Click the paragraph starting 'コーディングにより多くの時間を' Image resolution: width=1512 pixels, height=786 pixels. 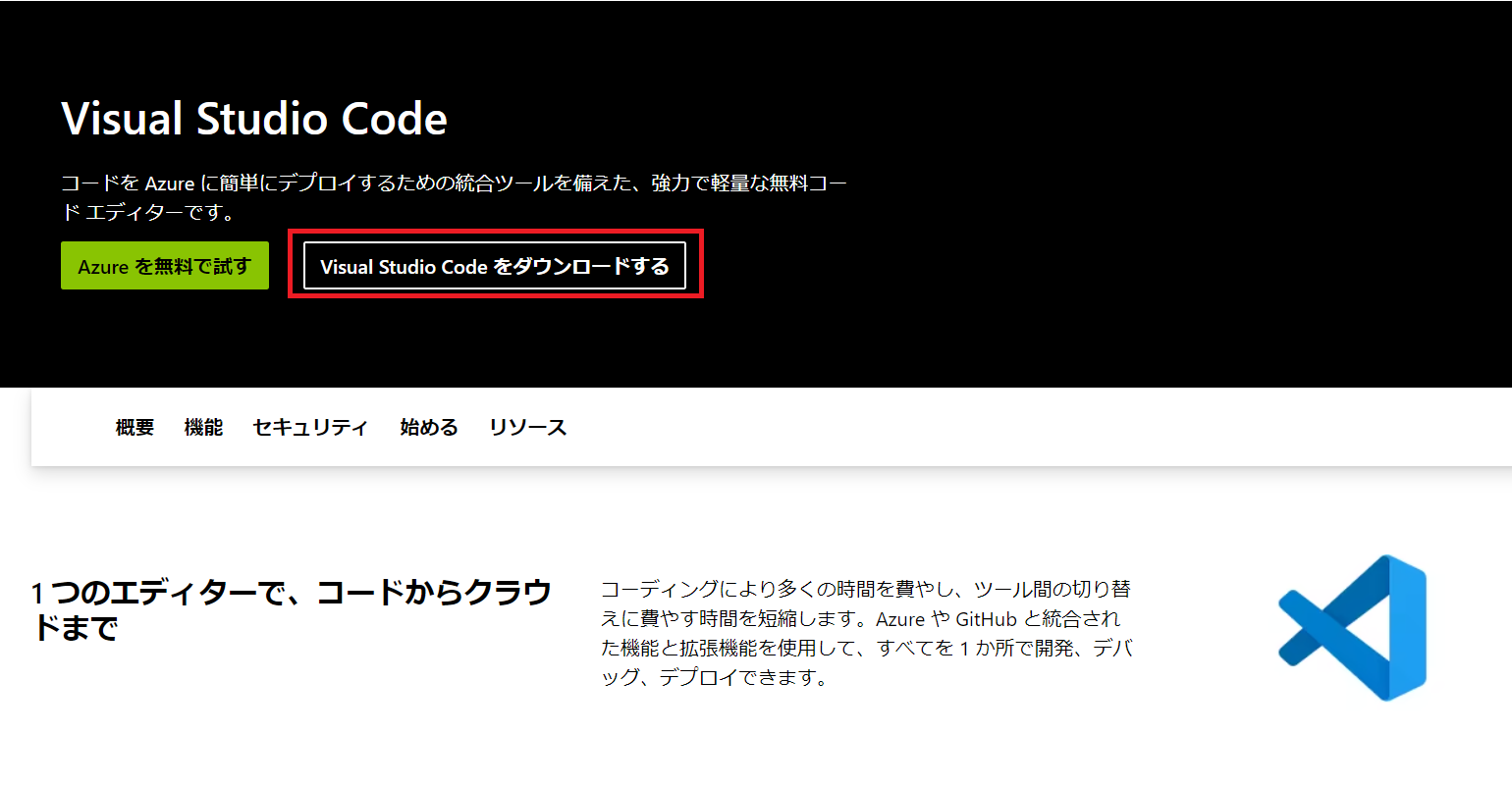coord(867,633)
